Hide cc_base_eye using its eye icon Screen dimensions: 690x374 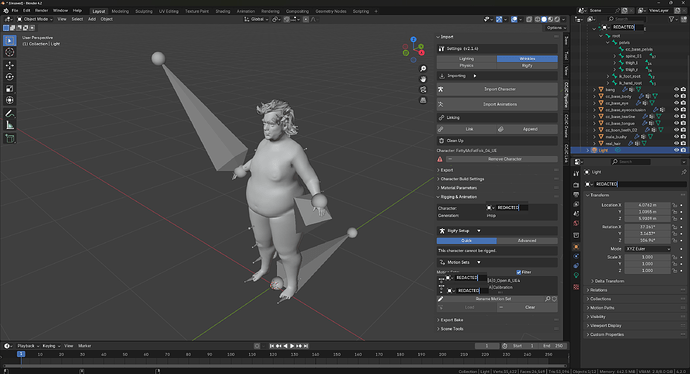pyautogui.click(x=676, y=103)
